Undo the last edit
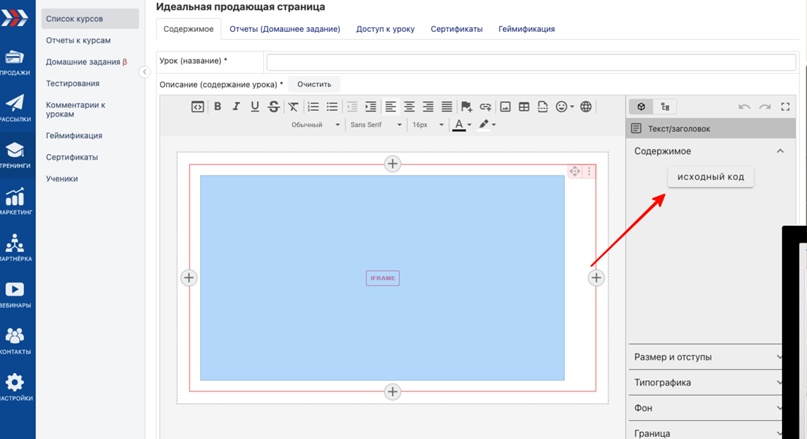807x439 pixels. tap(744, 107)
